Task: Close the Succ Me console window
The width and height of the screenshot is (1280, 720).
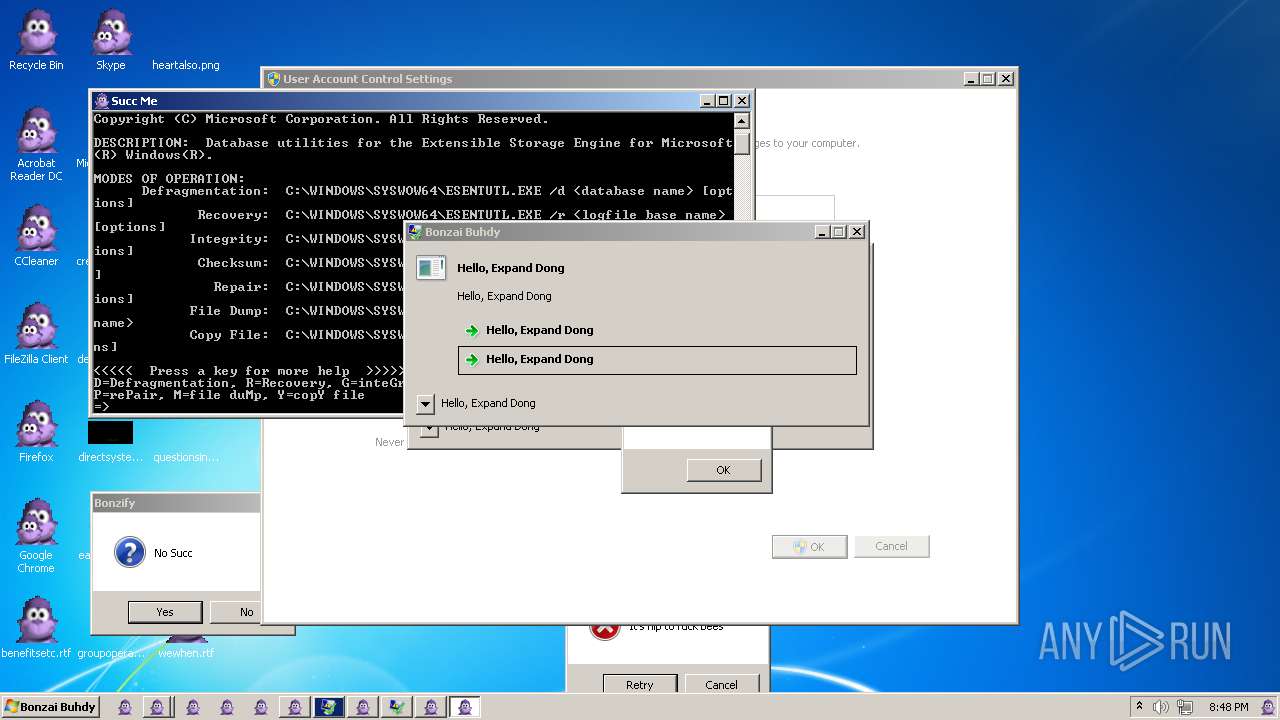Action: 742,101
